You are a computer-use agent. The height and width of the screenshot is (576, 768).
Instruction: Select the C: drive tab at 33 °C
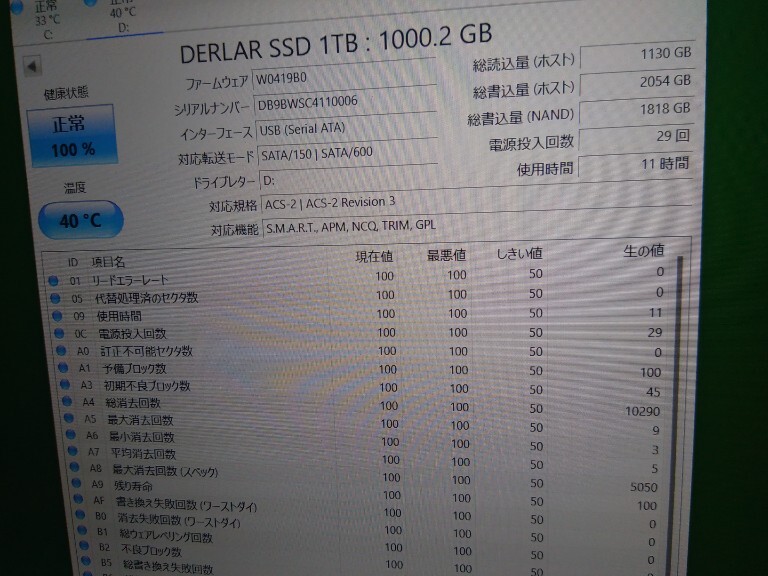click(44, 20)
